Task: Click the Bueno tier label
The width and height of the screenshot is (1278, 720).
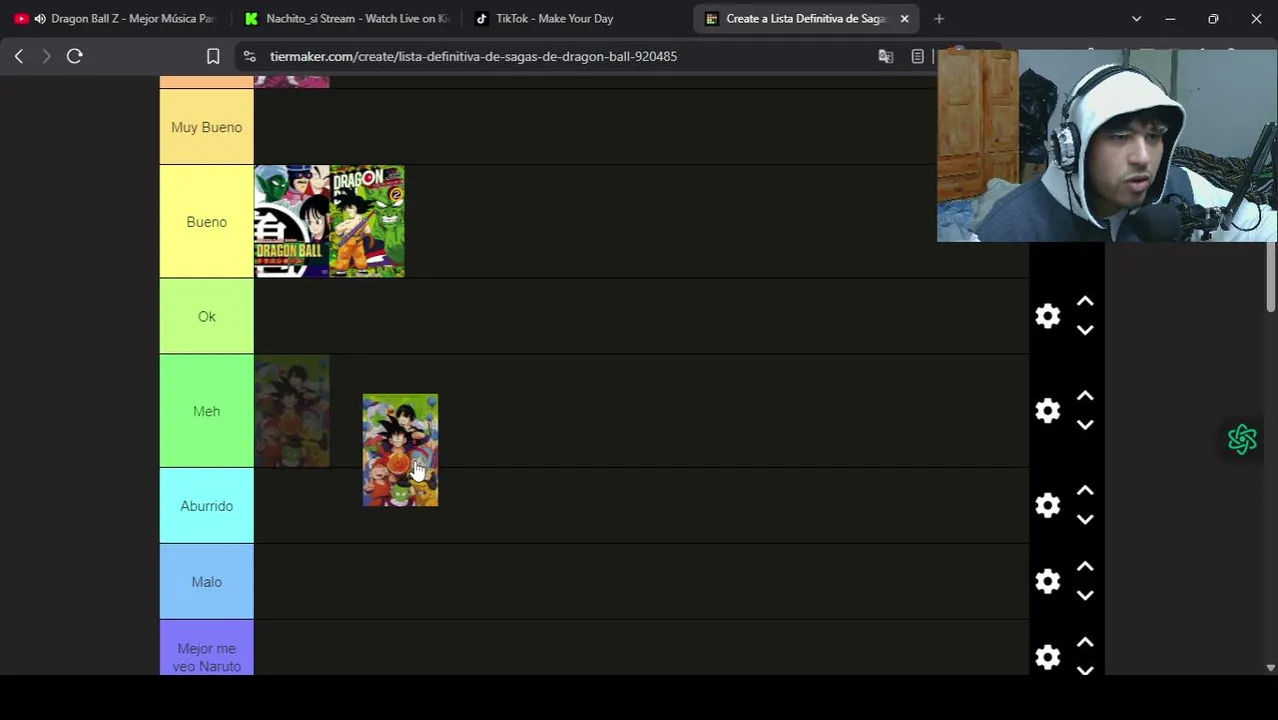Action: (x=207, y=222)
